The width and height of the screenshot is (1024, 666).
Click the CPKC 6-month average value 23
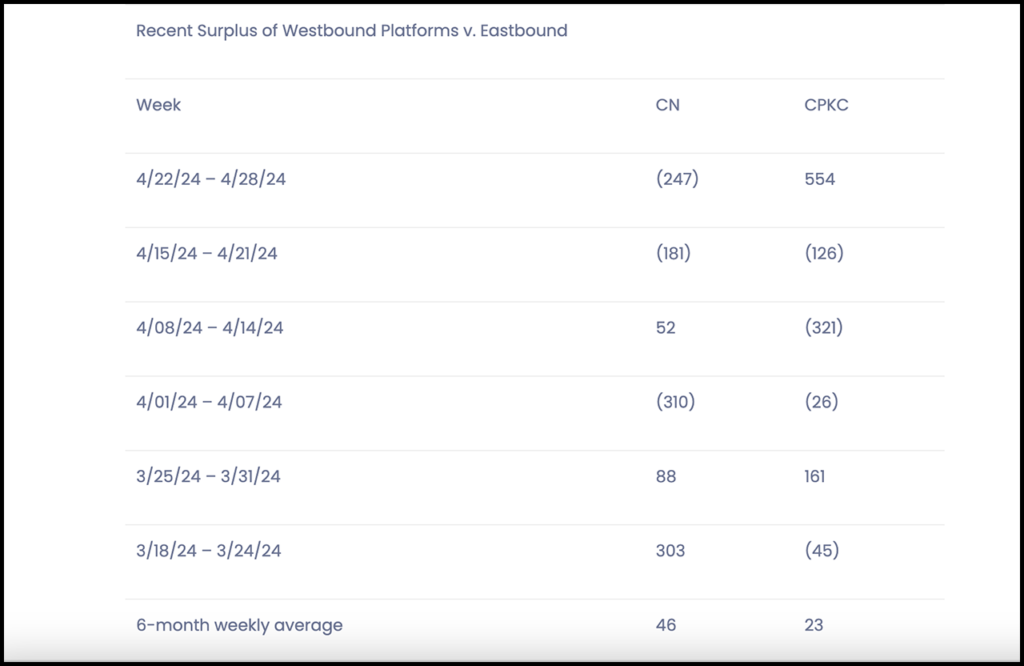813,626
